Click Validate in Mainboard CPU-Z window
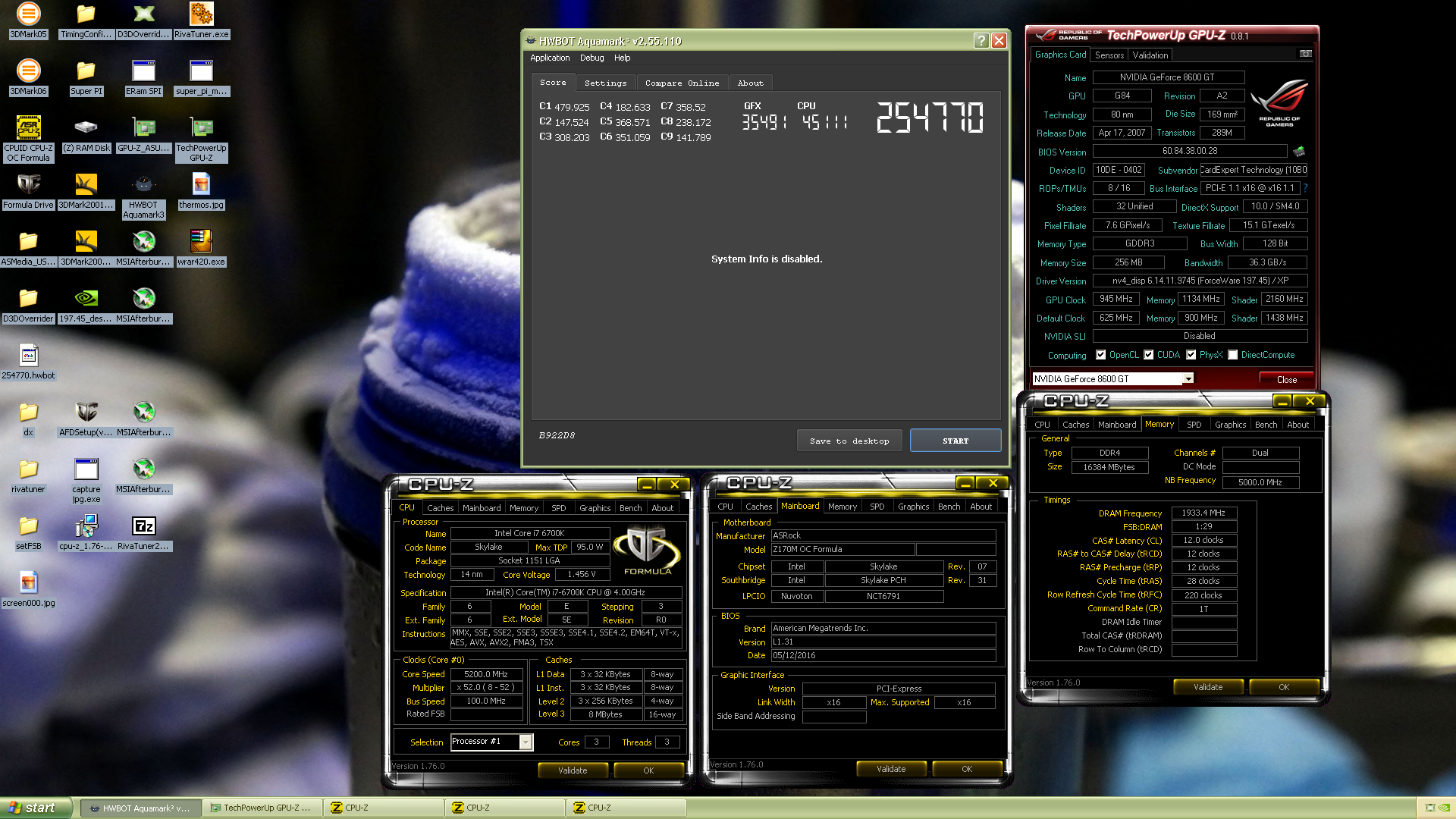Viewport: 1456px width, 819px height. point(890,769)
